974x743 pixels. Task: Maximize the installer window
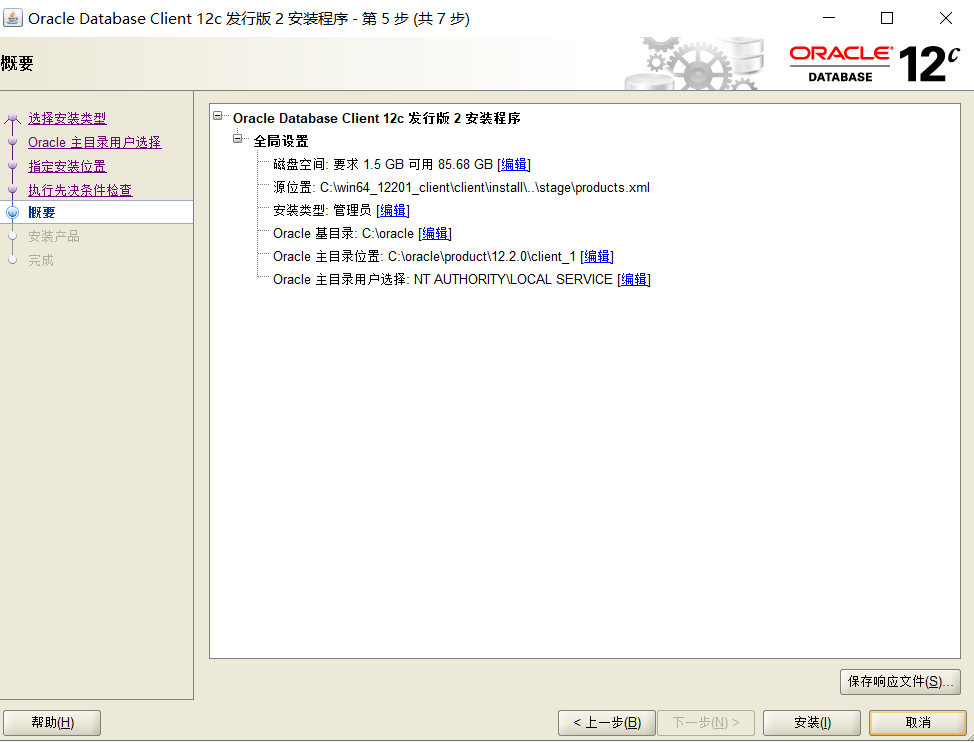(x=887, y=18)
